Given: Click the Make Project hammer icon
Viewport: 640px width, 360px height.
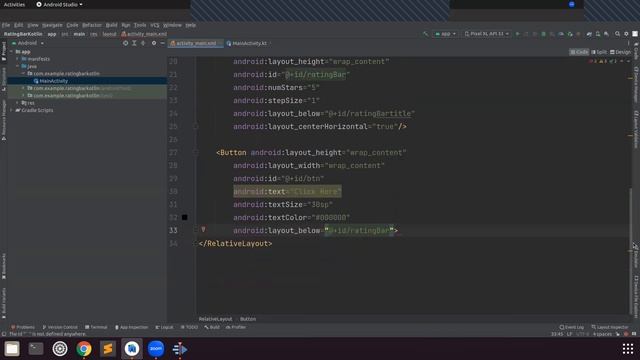Looking at the screenshot, I should pos(426,34).
